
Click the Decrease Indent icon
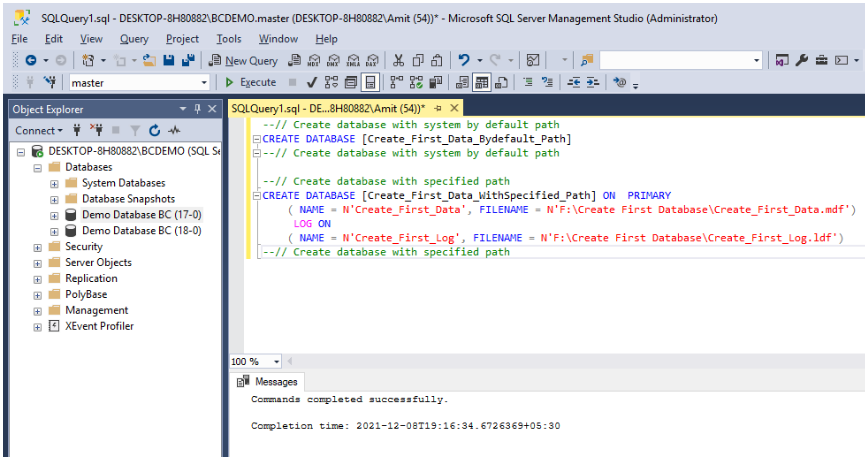(574, 82)
